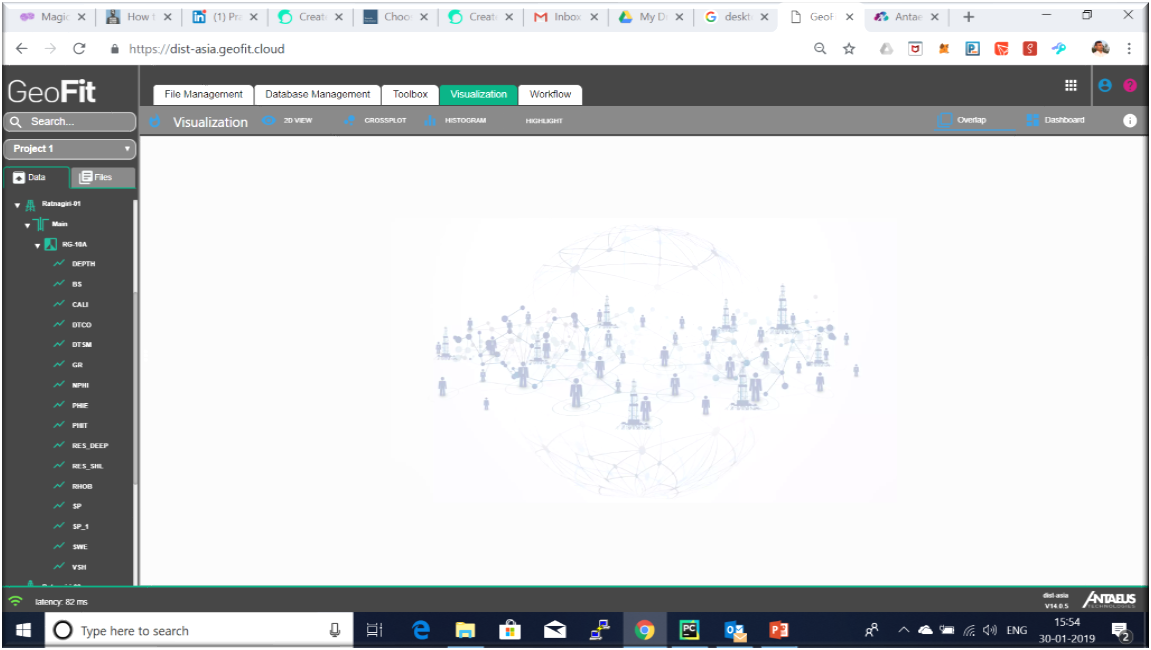This screenshot has height=650, width=1151.
Task: Open PowerPoint from the taskbar
Action: pos(779,630)
